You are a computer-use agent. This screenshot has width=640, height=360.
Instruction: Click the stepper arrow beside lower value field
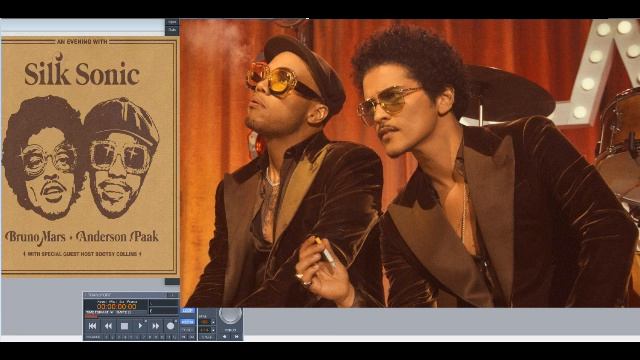point(213,330)
